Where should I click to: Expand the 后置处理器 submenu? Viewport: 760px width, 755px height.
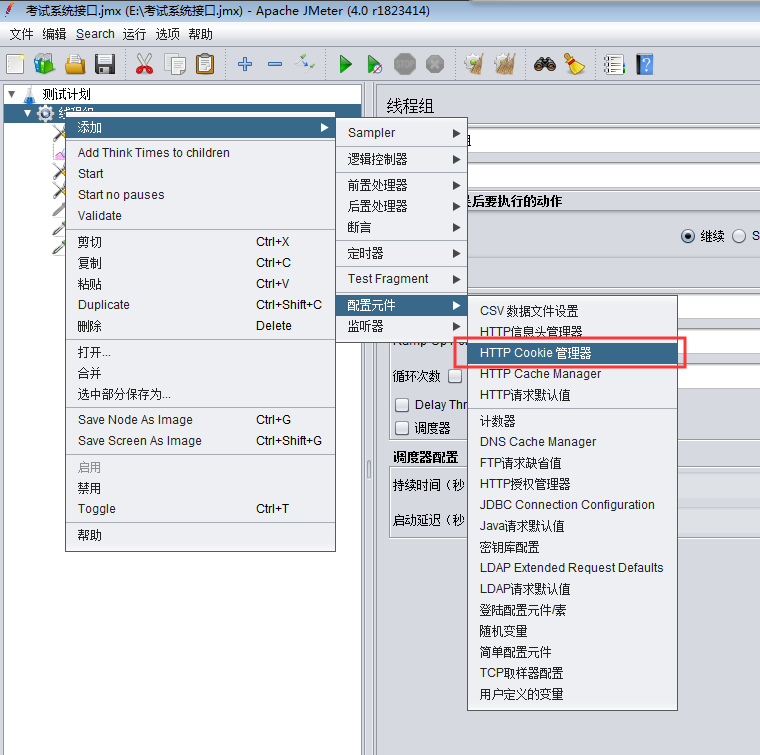click(402, 206)
